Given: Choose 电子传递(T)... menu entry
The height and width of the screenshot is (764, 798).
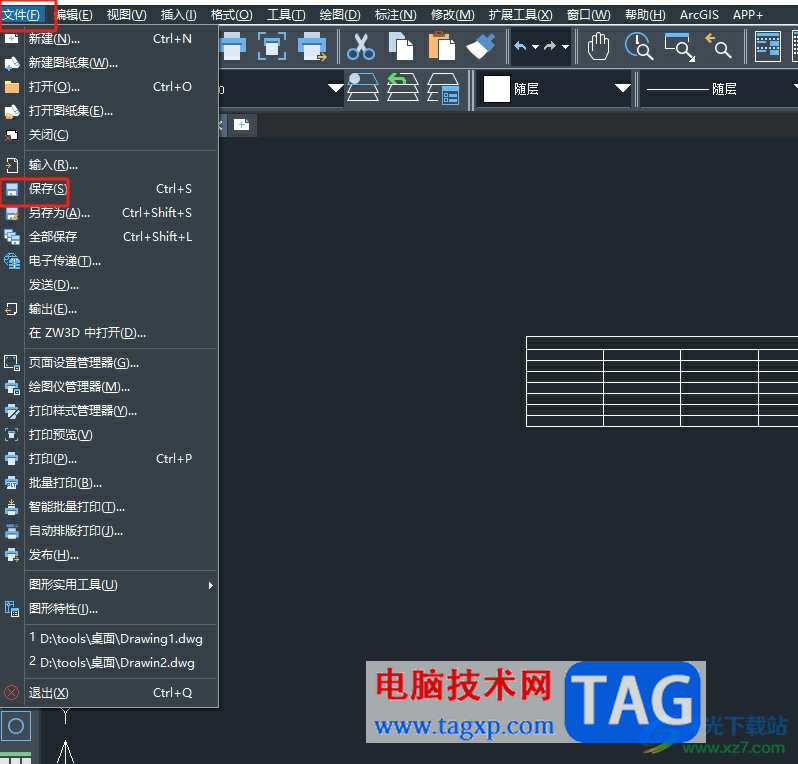Looking at the screenshot, I should pos(110,261).
